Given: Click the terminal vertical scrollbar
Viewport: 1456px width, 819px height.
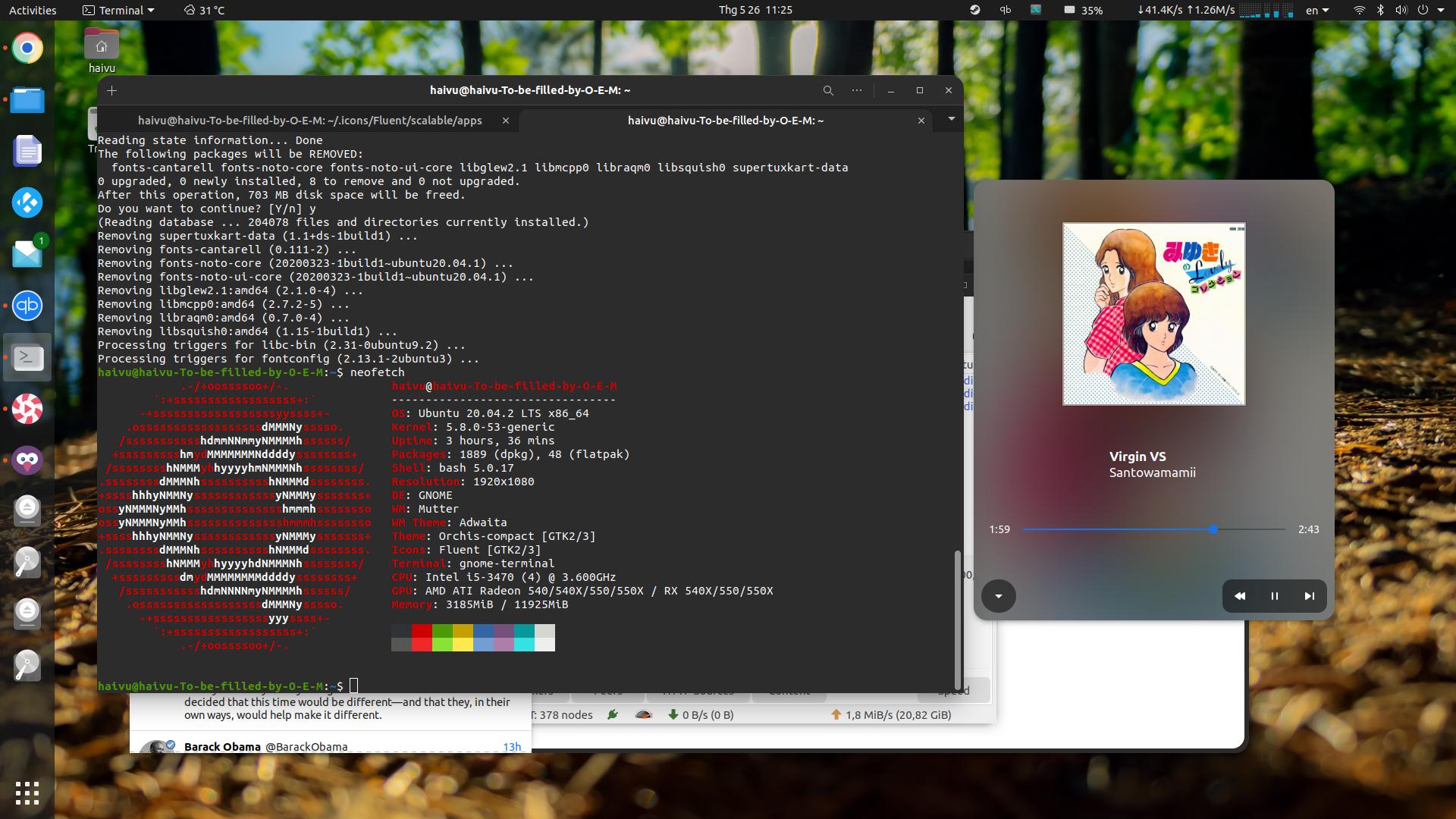Looking at the screenshot, I should coord(957,619).
